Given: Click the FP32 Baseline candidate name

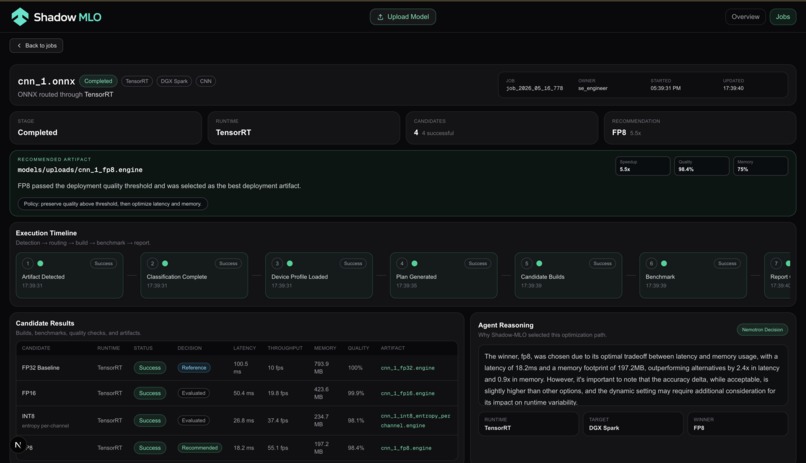Looking at the screenshot, I should [41, 368].
